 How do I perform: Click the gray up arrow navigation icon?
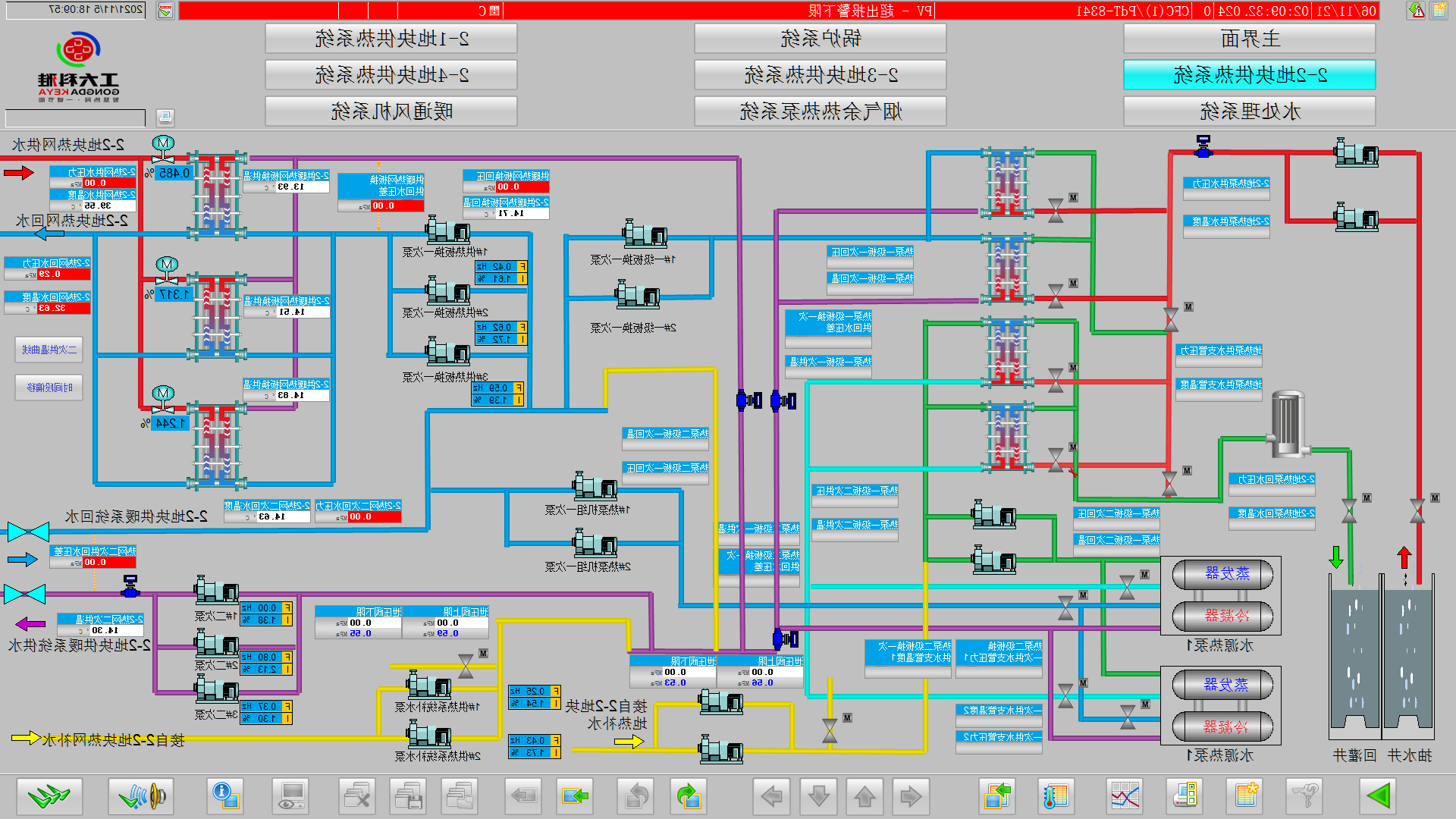coord(864,796)
